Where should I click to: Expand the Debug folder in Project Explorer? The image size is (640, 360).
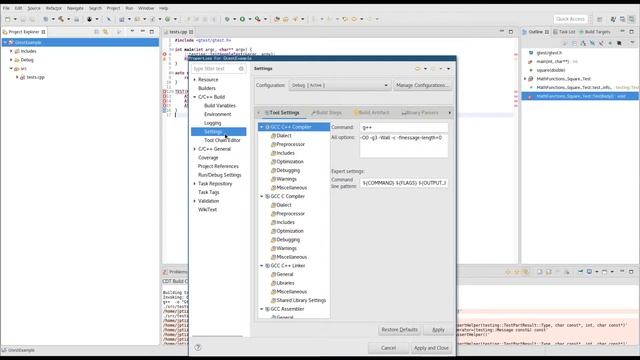11,60
